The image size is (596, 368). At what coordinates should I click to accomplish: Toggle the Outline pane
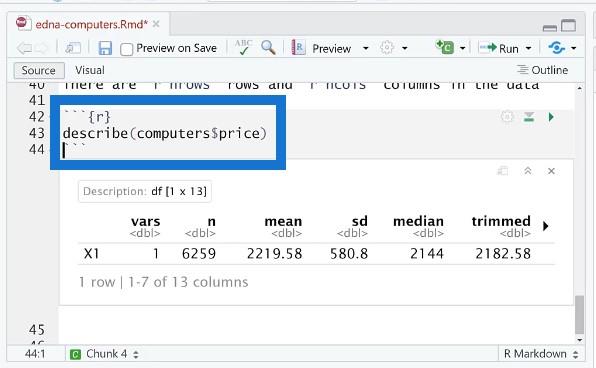[x=542, y=70]
